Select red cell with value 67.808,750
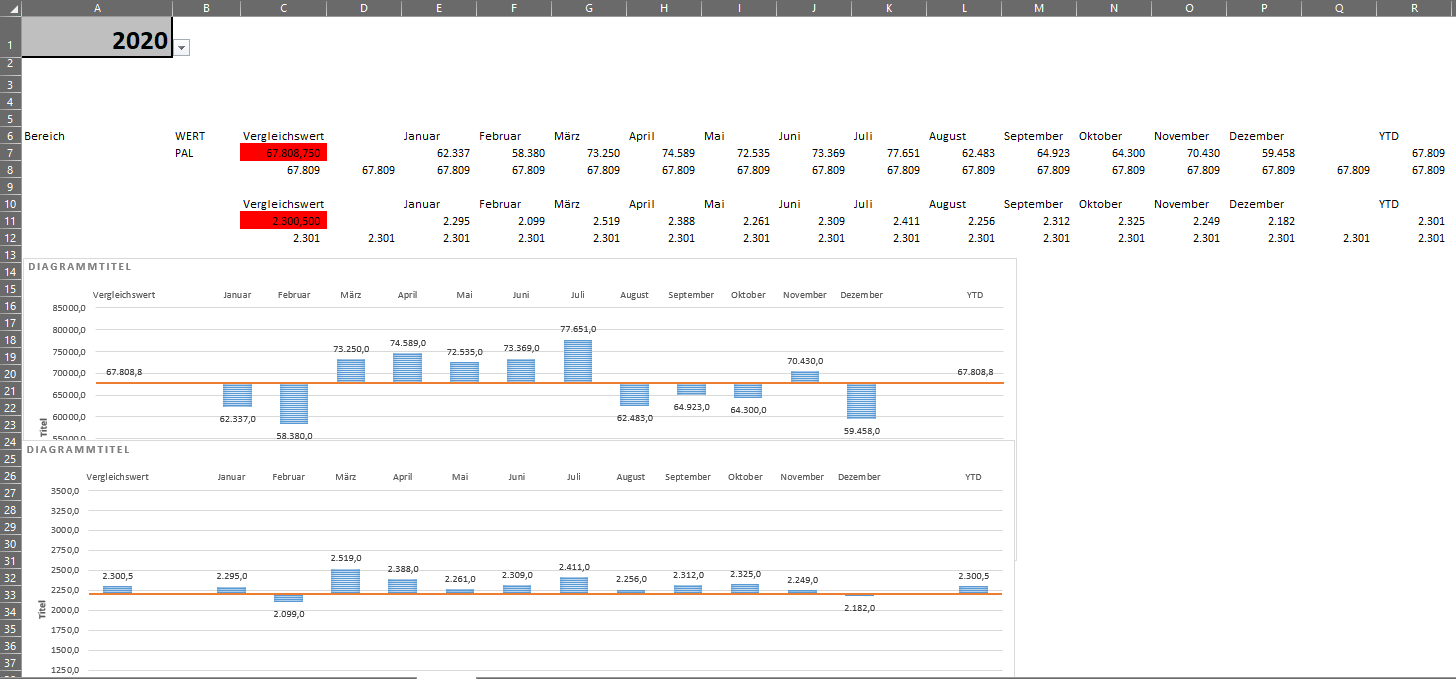 [283, 153]
